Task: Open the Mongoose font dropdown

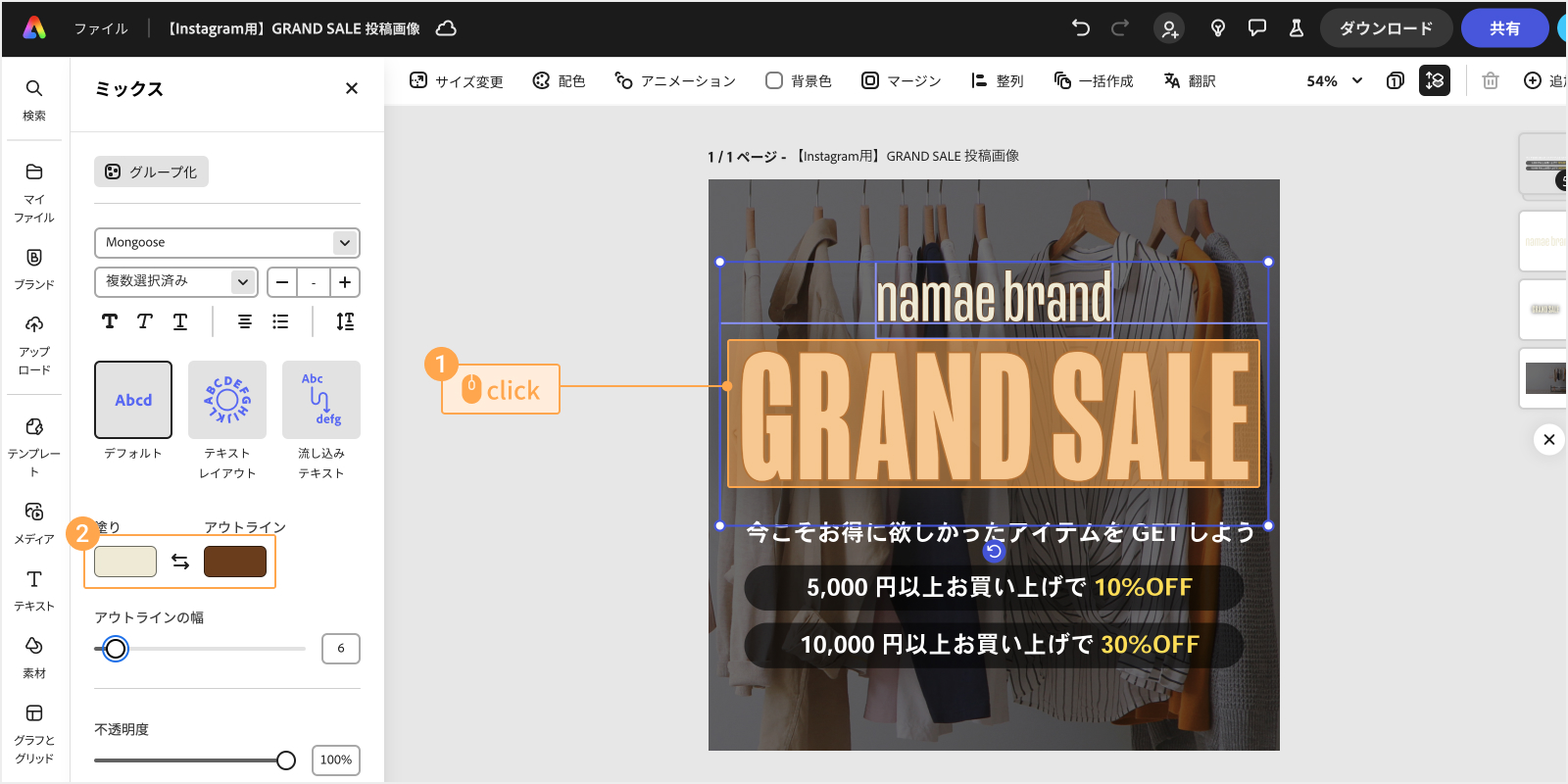Action: click(x=227, y=242)
